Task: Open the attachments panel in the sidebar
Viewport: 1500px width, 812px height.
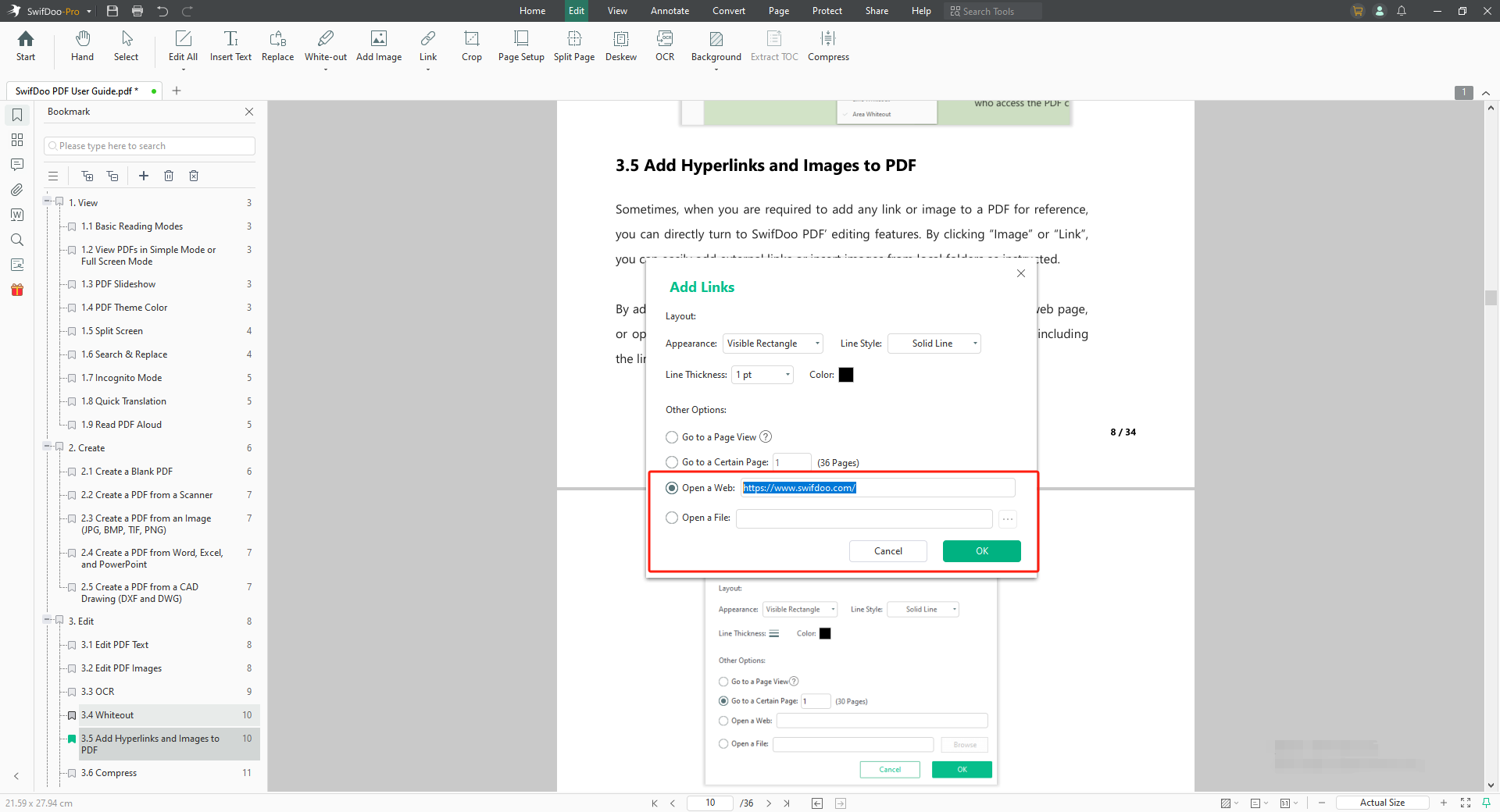Action: 16,190
